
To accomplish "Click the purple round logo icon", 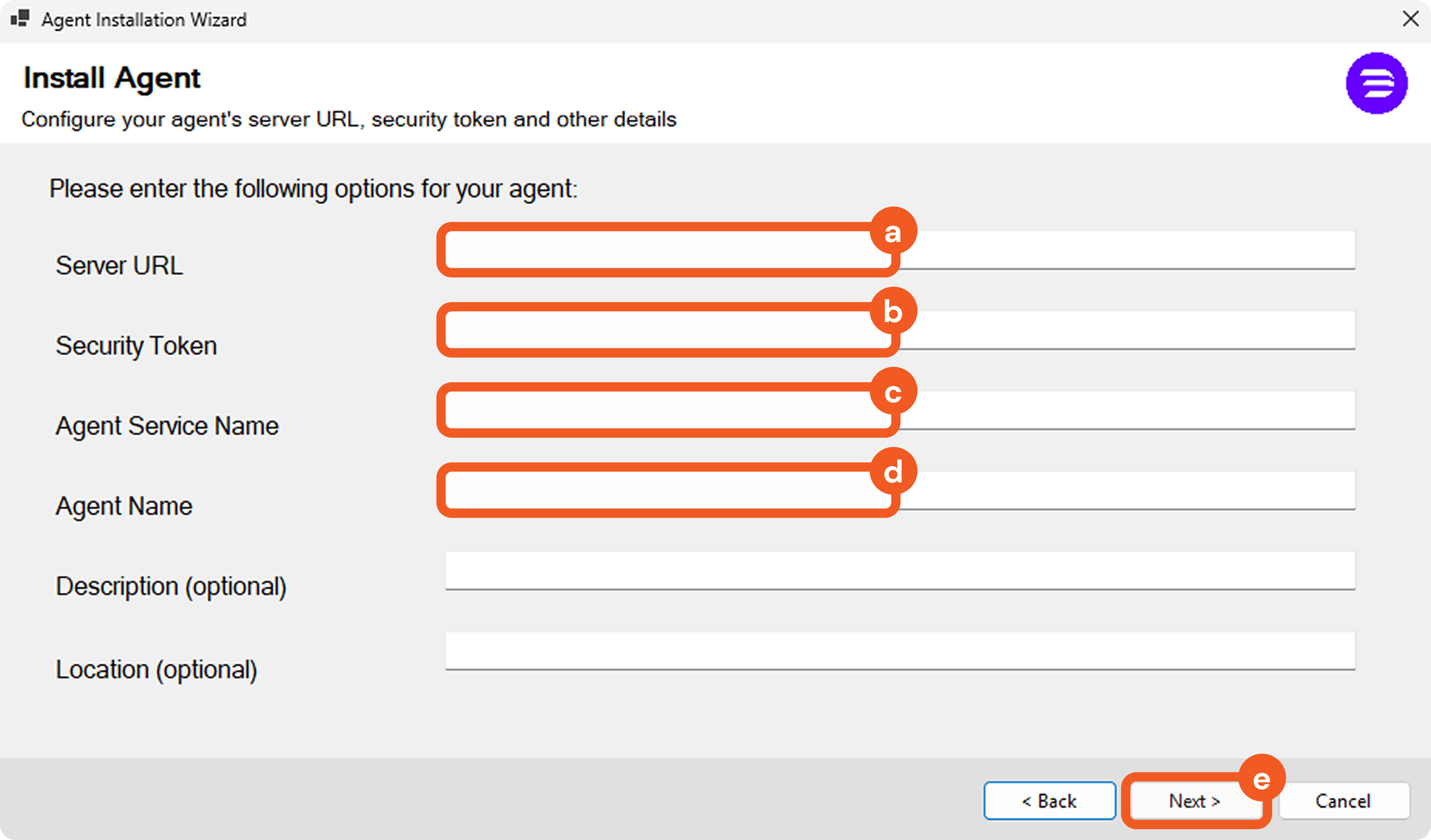I will pyautogui.click(x=1376, y=84).
